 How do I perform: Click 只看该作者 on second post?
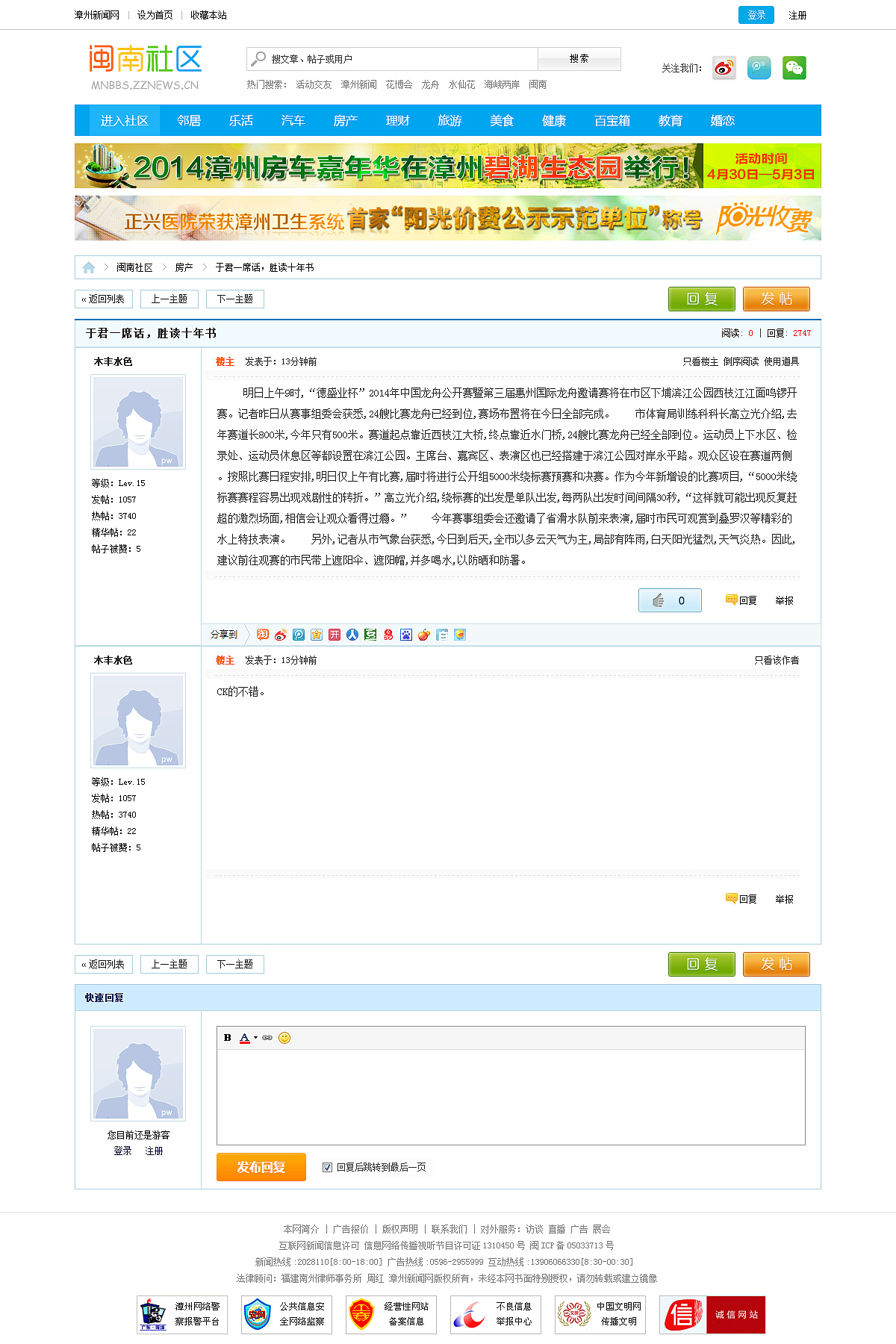tap(777, 660)
